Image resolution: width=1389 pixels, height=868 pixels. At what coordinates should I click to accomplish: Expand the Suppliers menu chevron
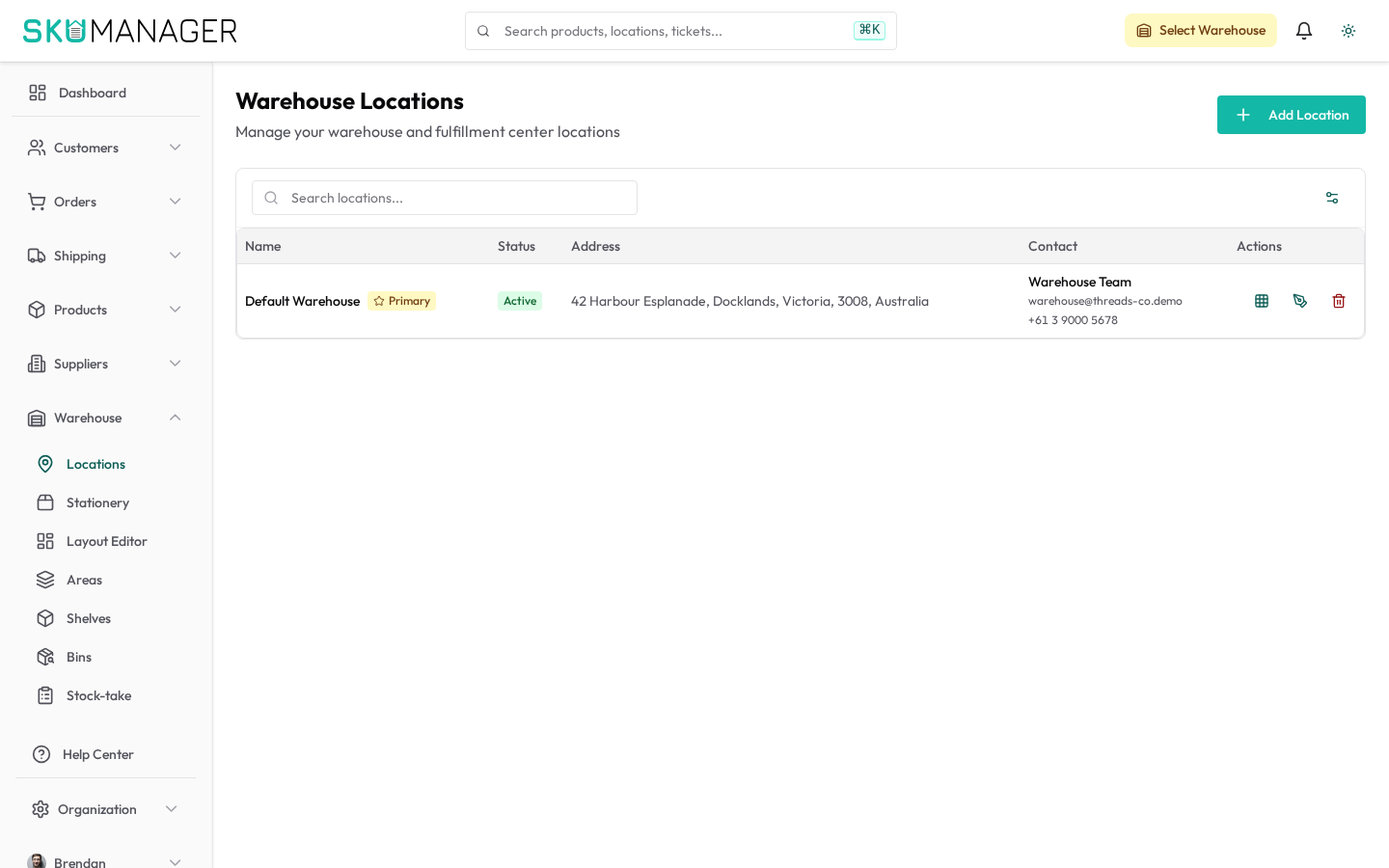click(176, 364)
